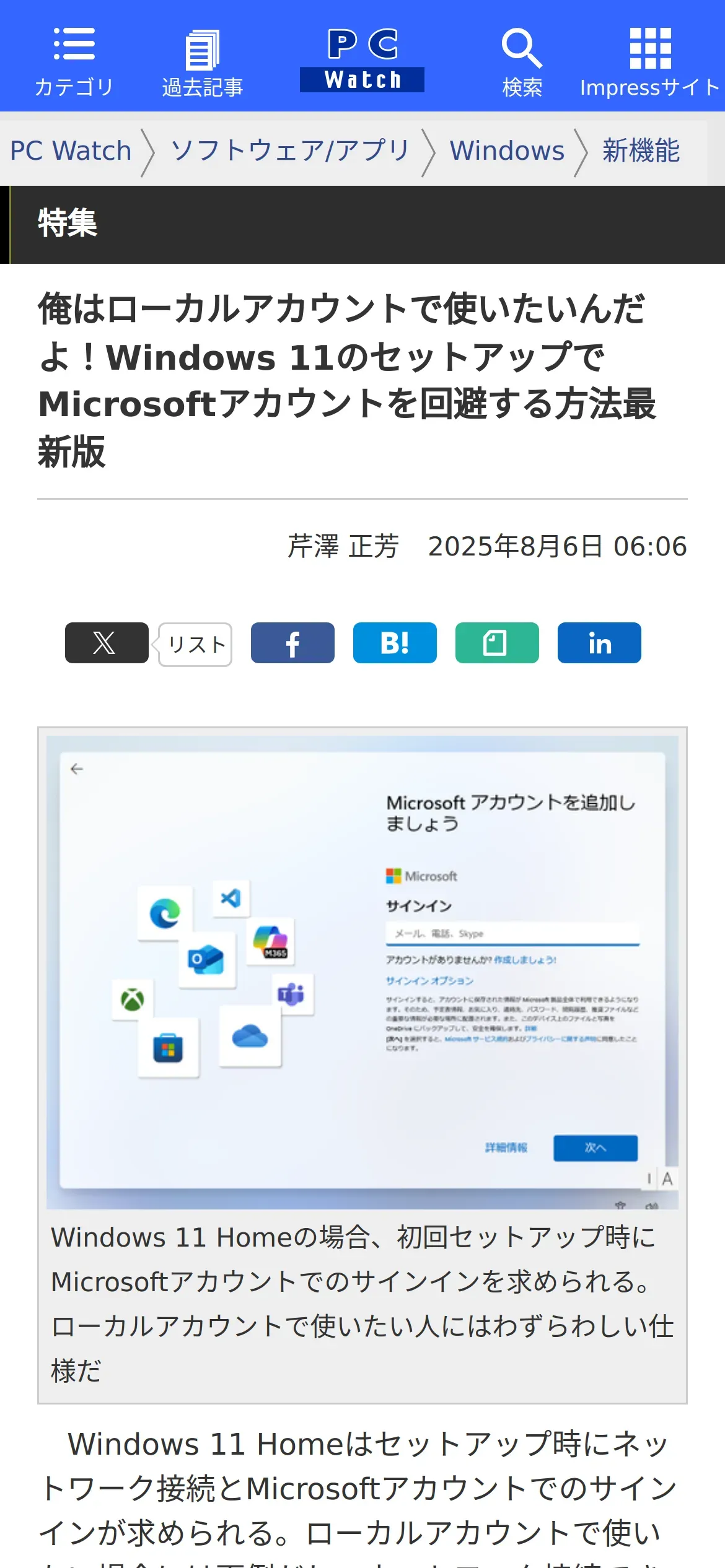The image size is (725, 1568).
Task: Click the リスト button beside X
Action: coord(196,645)
